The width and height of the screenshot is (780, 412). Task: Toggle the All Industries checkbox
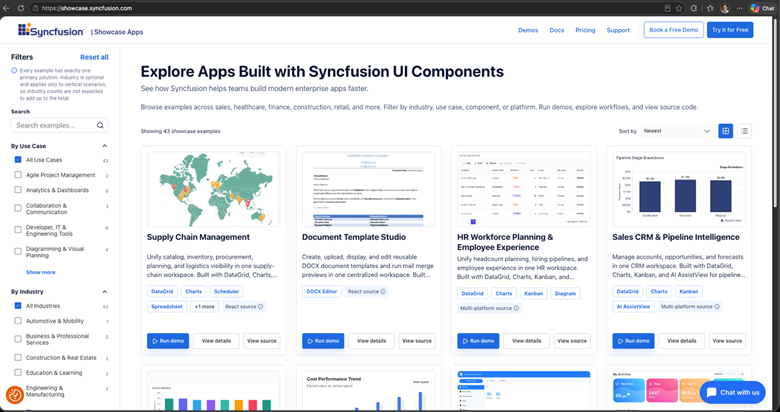click(x=18, y=306)
